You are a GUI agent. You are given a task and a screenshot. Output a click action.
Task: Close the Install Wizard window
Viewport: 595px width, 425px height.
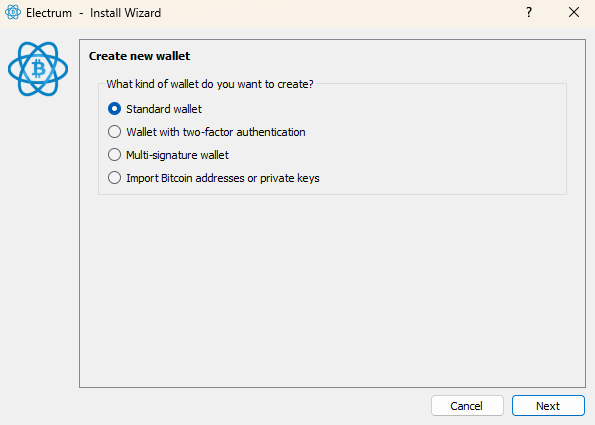click(x=574, y=13)
